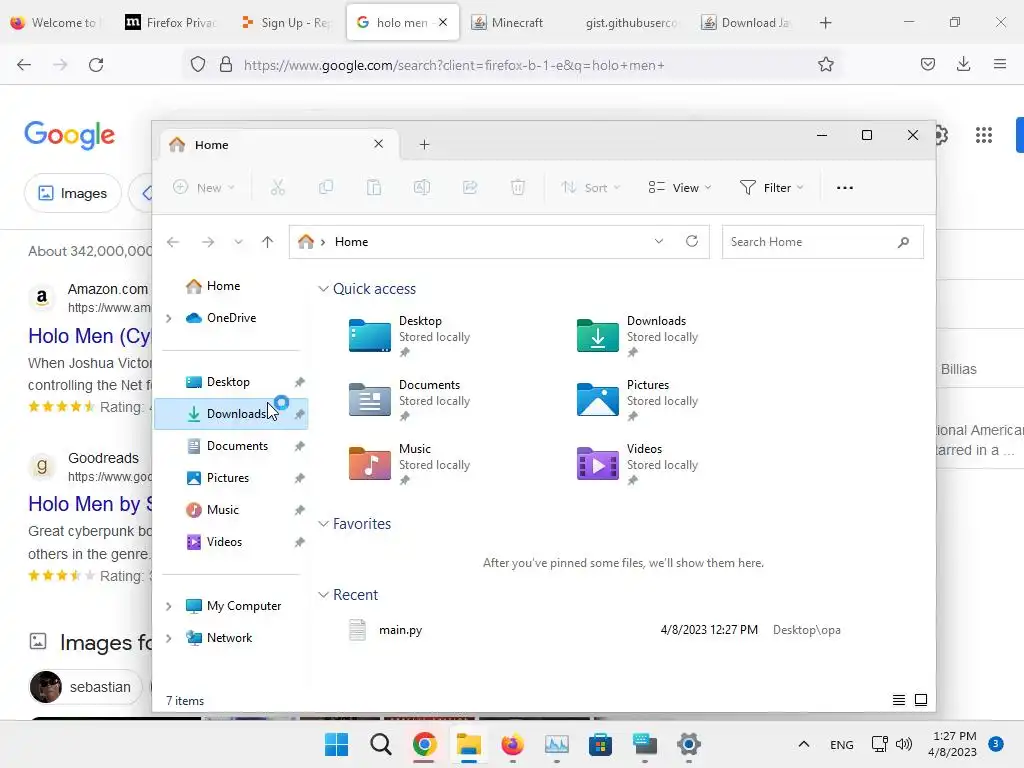Image resolution: width=1024 pixels, height=768 pixels.
Task: Save page to Pocket icon in Firefox
Action: click(x=927, y=64)
